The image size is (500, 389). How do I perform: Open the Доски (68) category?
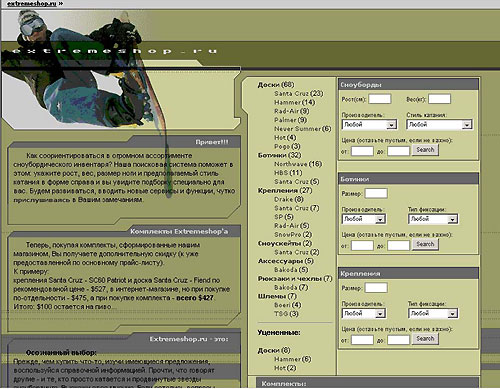pos(276,85)
